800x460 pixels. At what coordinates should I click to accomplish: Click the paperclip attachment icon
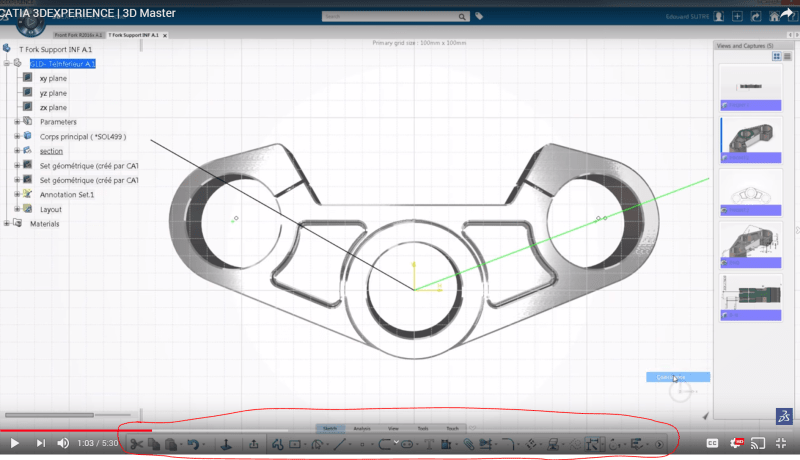pos(469,444)
